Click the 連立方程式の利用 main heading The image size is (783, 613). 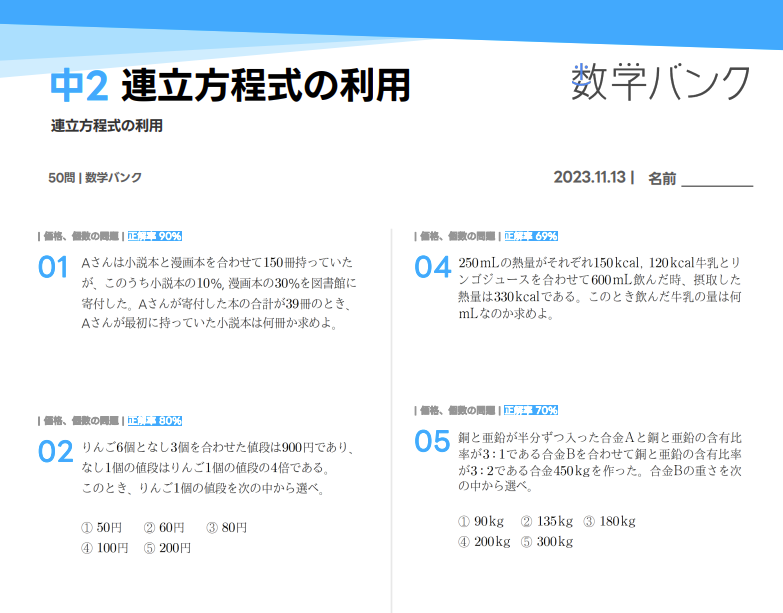point(265,87)
